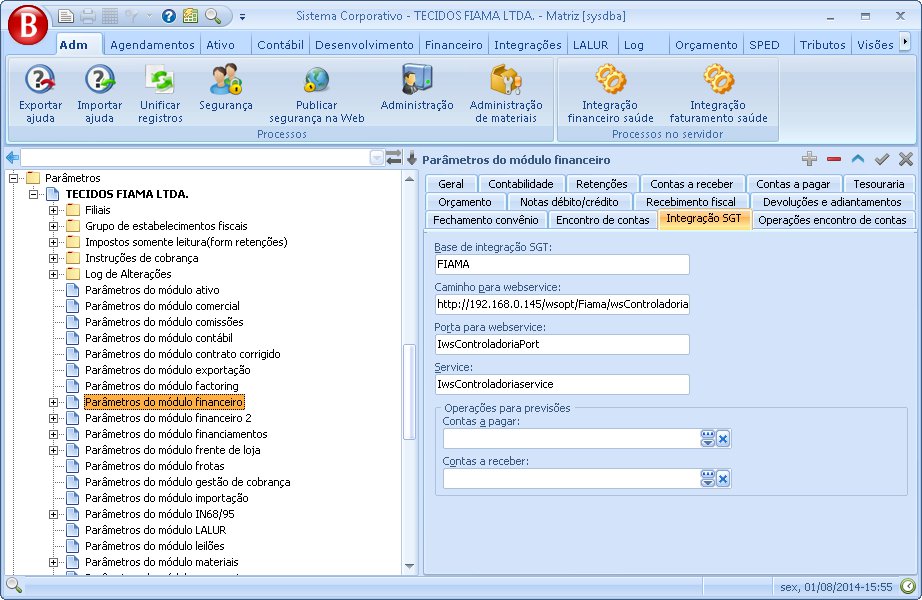Run Integração faturamento saúde
Screen dimensions: 922x600
click(719, 94)
